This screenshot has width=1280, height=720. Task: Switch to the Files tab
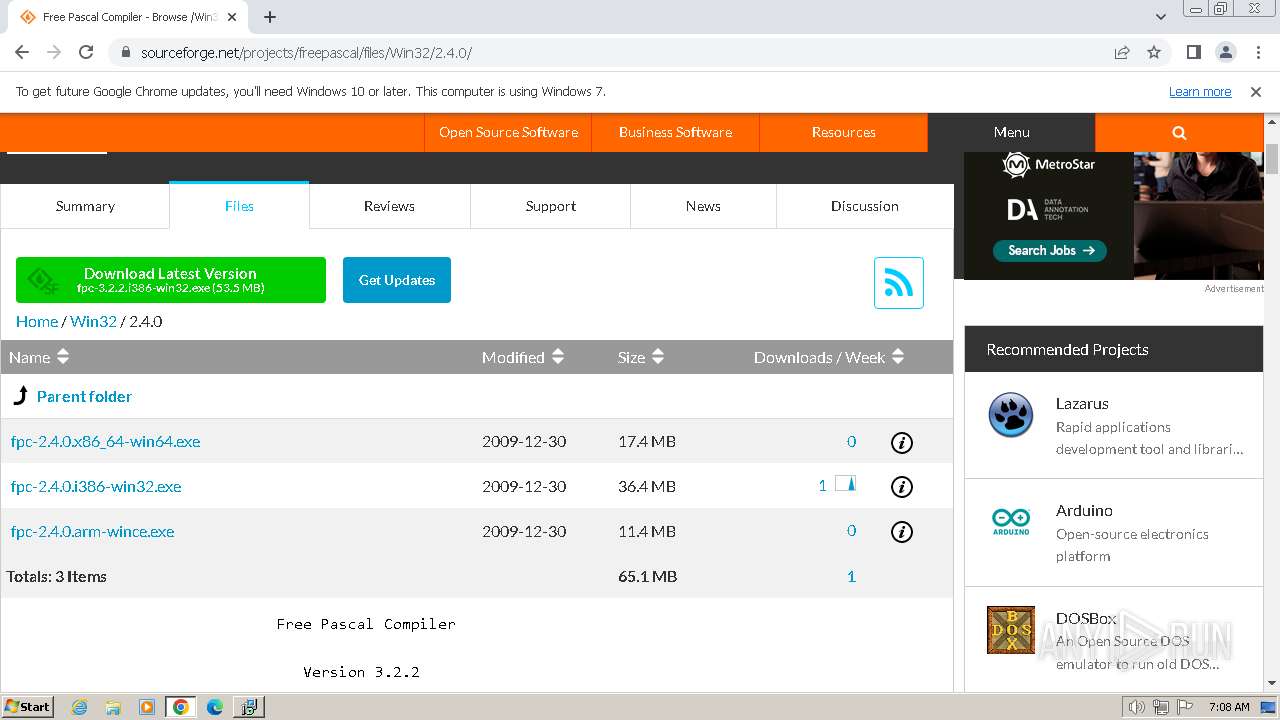pyautogui.click(x=239, y=206)
